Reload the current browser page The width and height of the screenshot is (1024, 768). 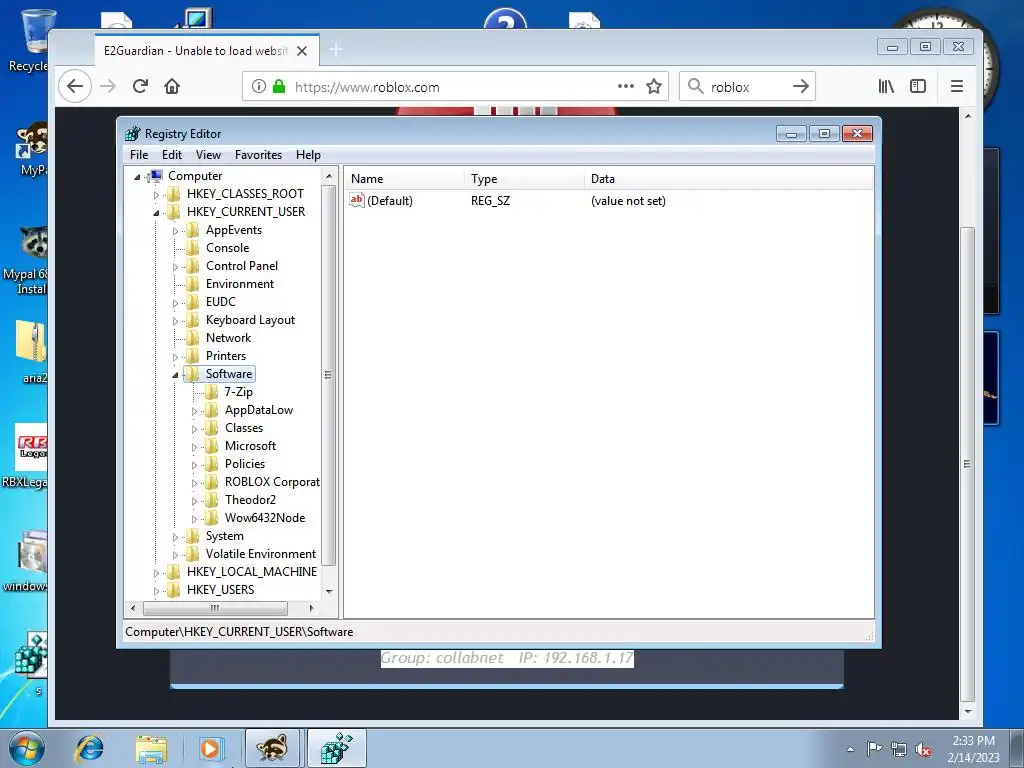pos(140,86)
